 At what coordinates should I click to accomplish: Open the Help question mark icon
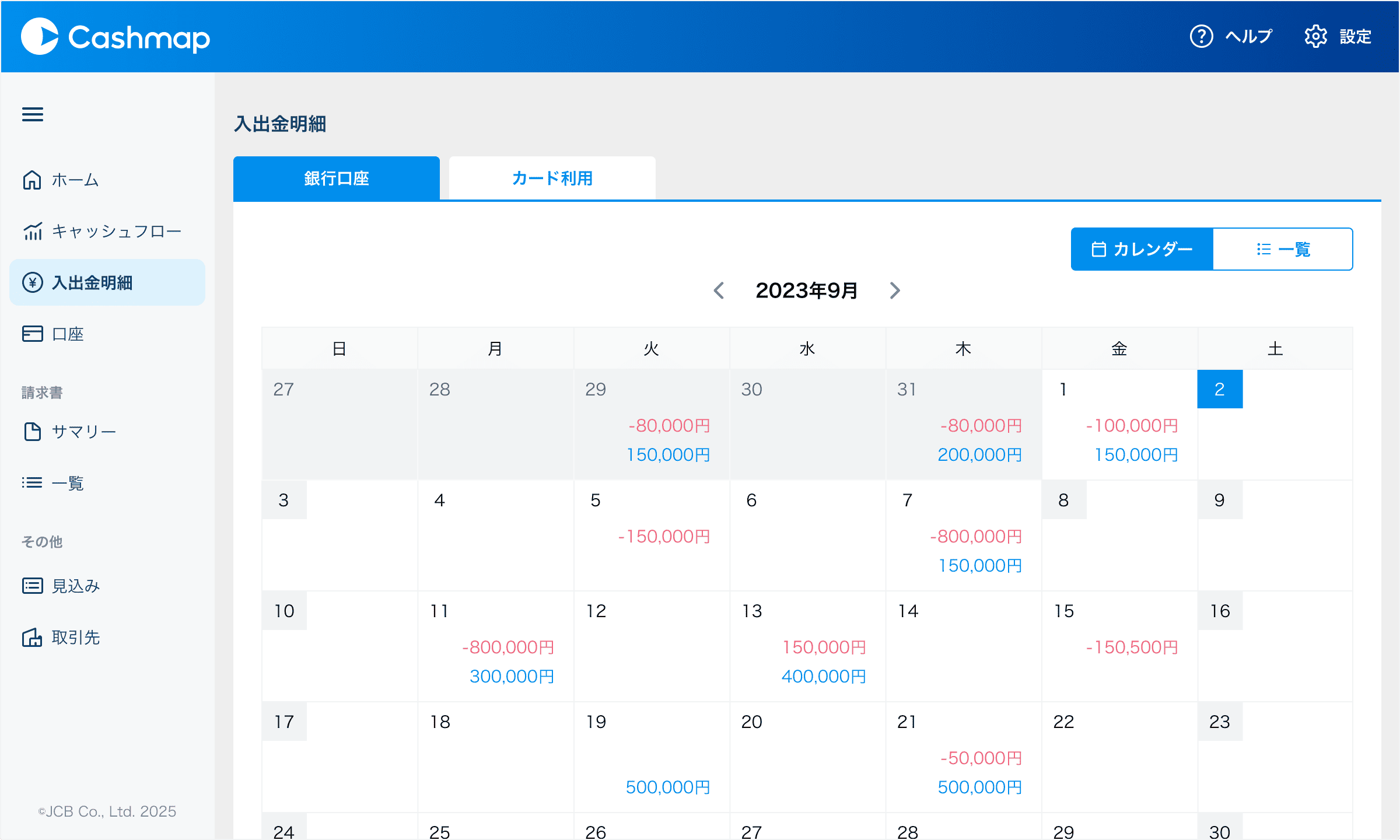tap(1201, 37)
